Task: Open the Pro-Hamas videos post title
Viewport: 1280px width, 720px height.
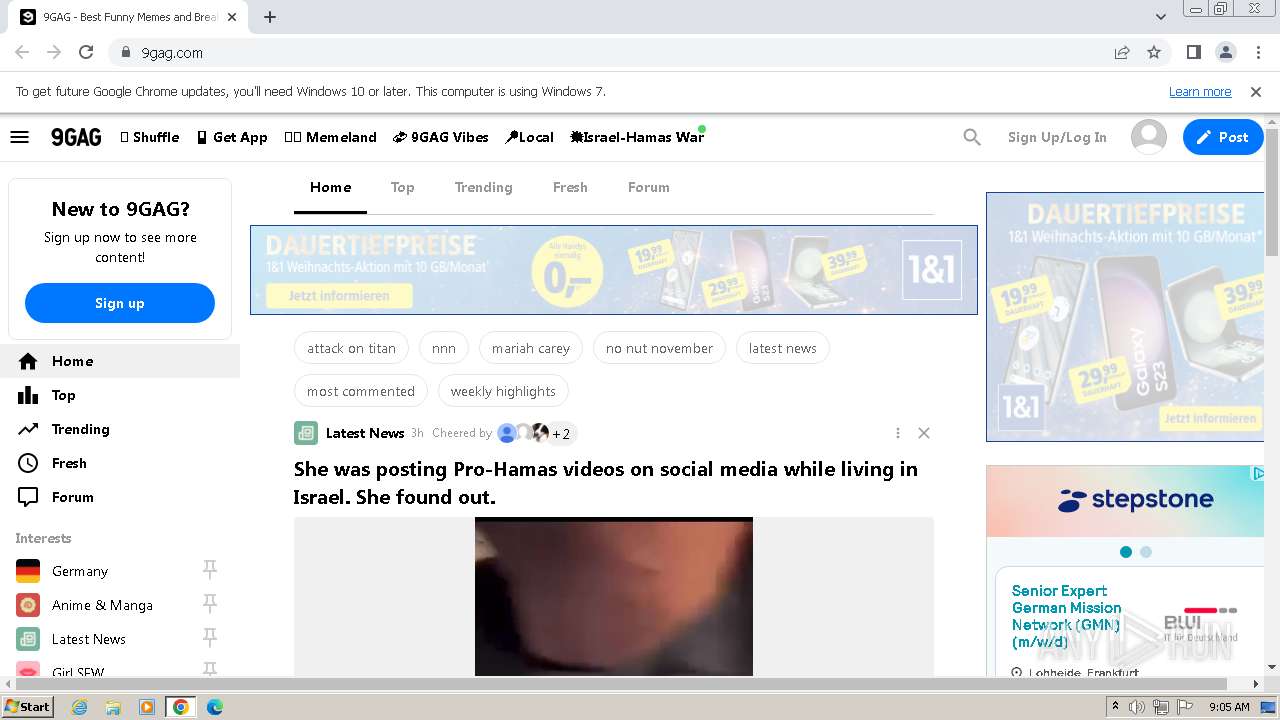Action: [606, 483]
